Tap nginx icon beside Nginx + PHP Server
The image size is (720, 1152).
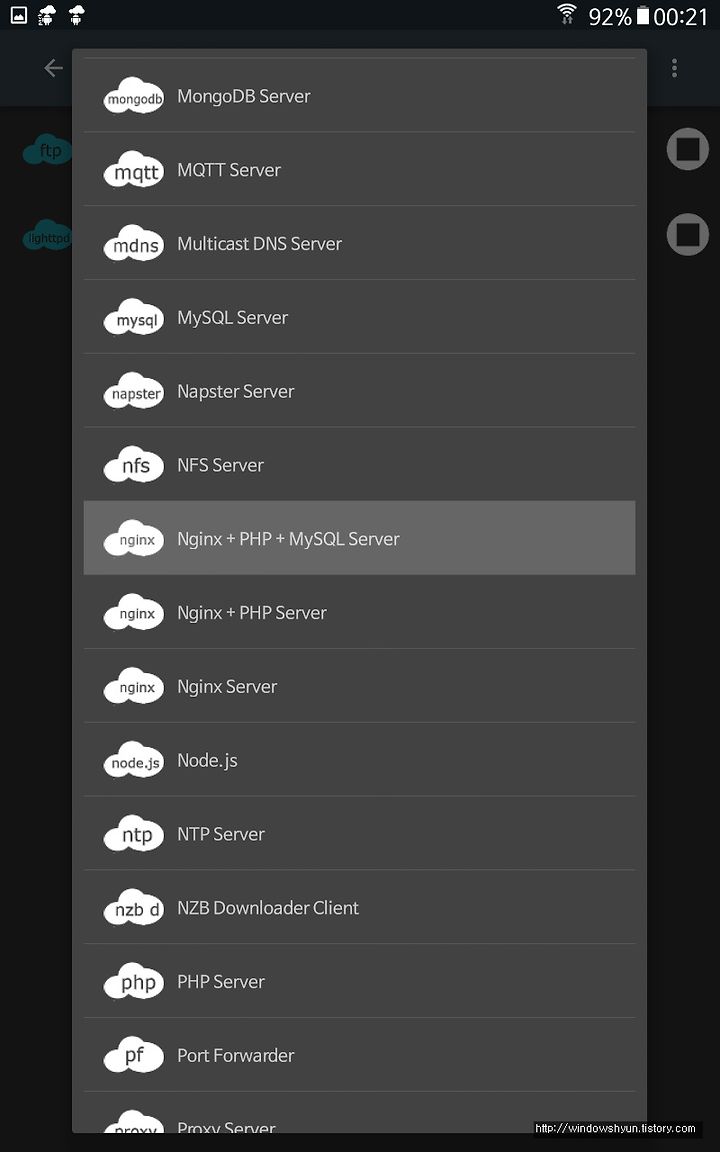click(134, 613)
